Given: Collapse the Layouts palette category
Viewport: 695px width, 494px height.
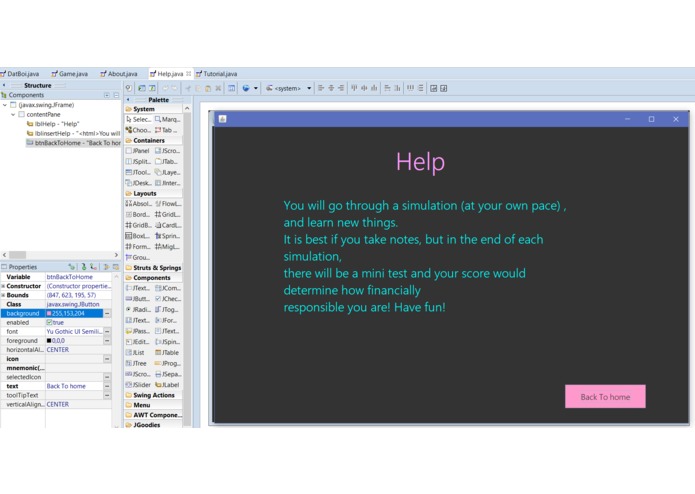Looking at the screenshot, I should tap(153, 194).
